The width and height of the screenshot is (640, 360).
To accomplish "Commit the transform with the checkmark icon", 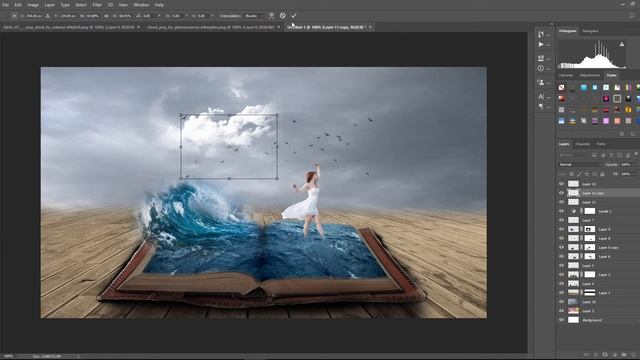I will pos(293,16).
